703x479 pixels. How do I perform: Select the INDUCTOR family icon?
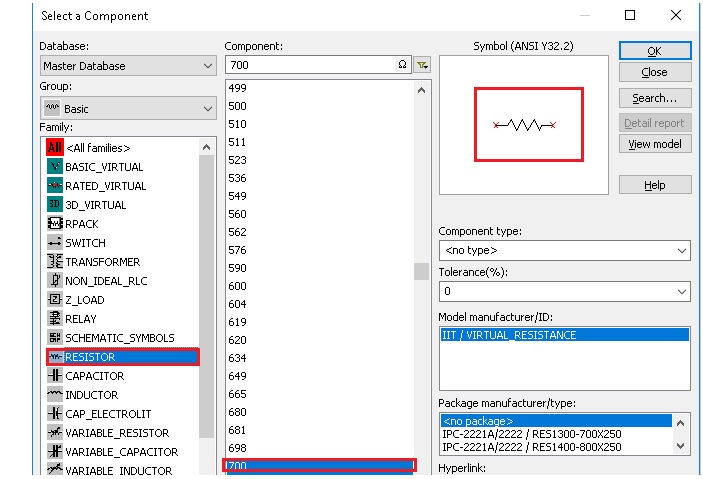click(55, 394)
